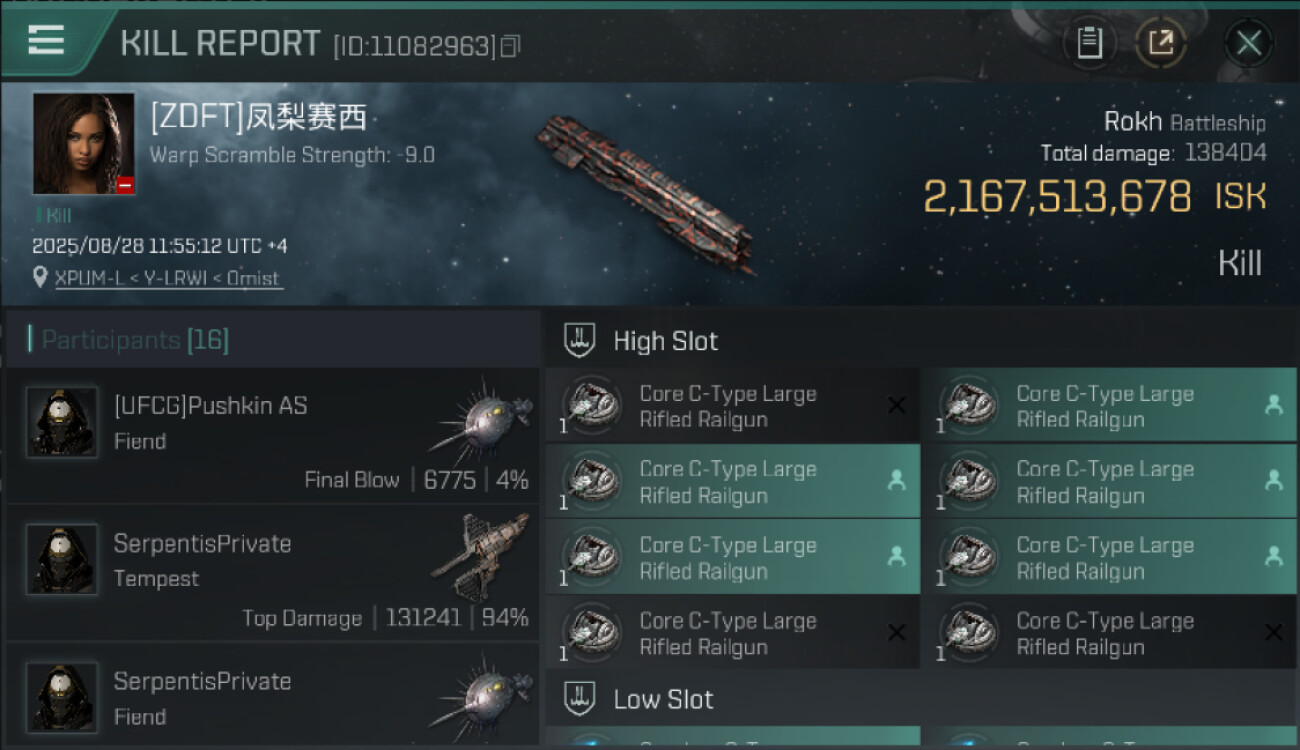Copy the kill report ID

click(511, 46)
